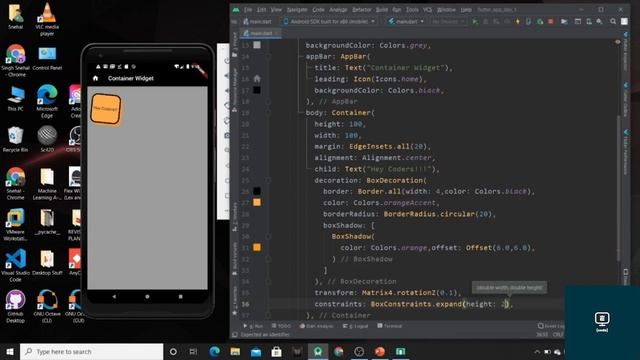This screenshot has width=640, height=360.
Task: Open the Tools menu
Action: 412,9
